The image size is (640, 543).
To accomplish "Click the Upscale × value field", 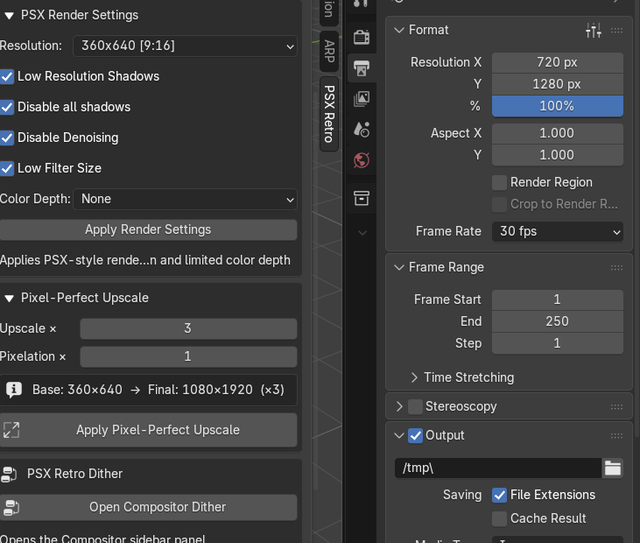I will pyautogui.click(x=188, y=329).
